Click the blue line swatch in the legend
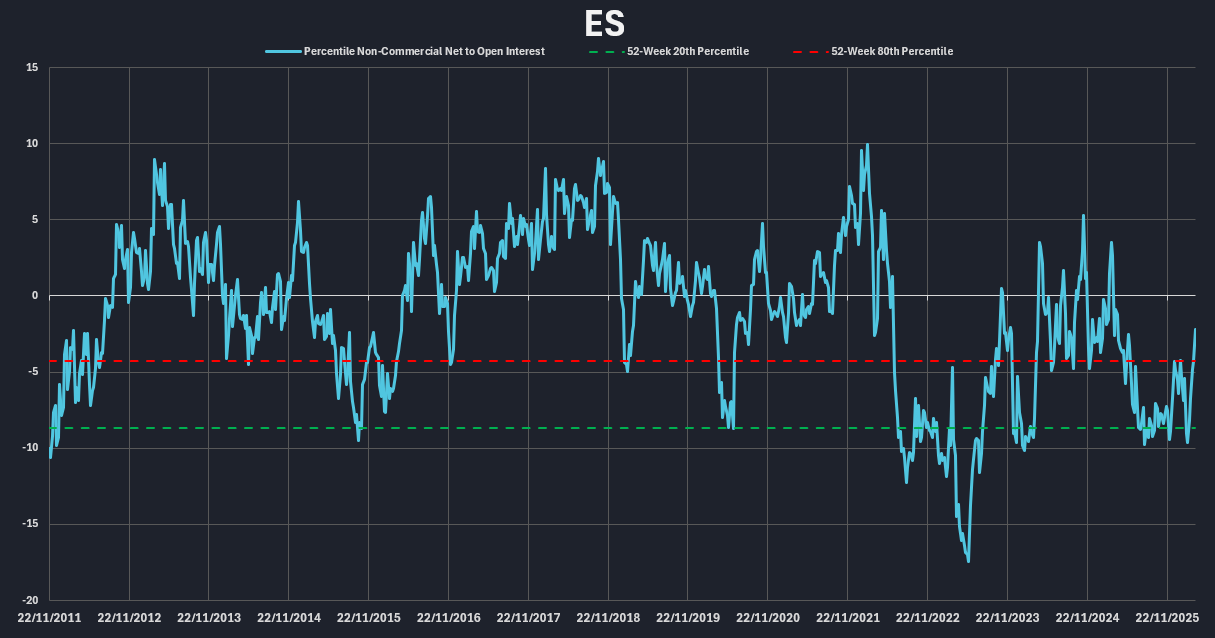 coord(282,51)
